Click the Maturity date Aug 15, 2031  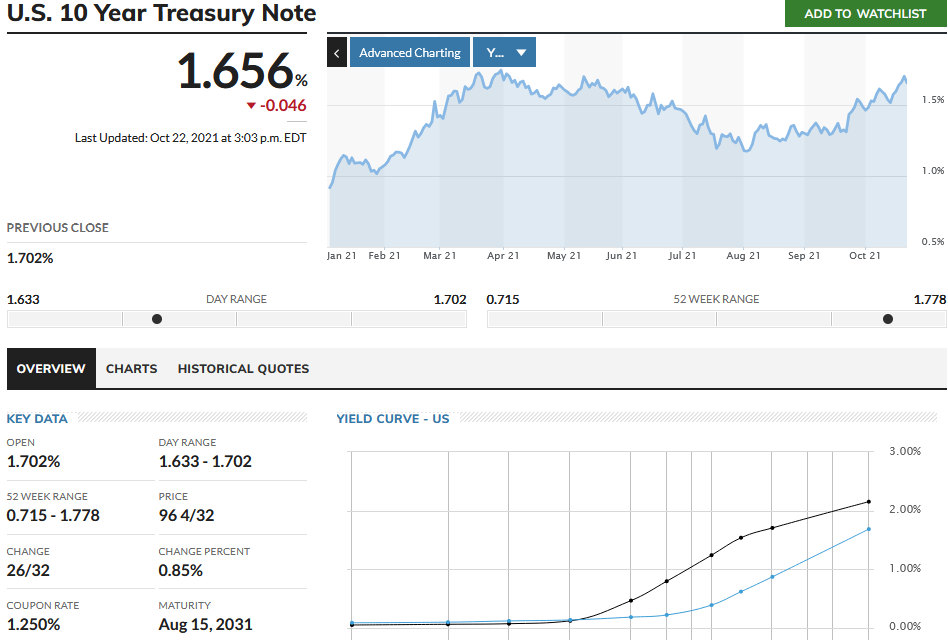(206, 624)
